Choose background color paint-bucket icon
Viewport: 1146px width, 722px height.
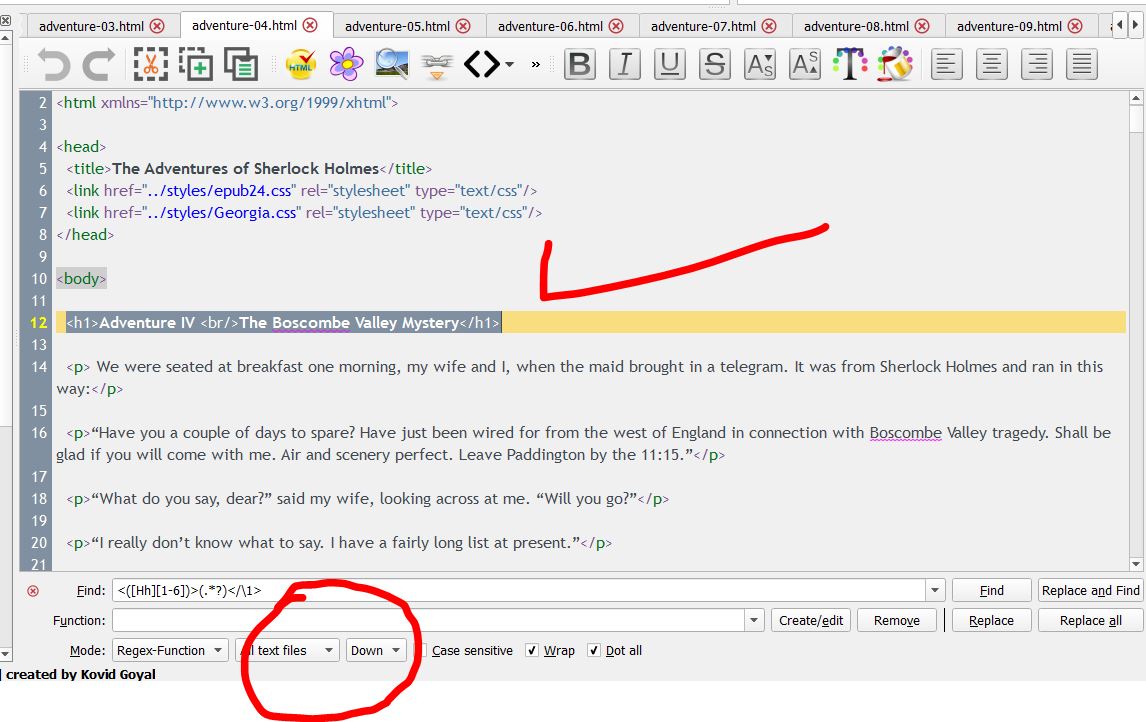[895, 64]
